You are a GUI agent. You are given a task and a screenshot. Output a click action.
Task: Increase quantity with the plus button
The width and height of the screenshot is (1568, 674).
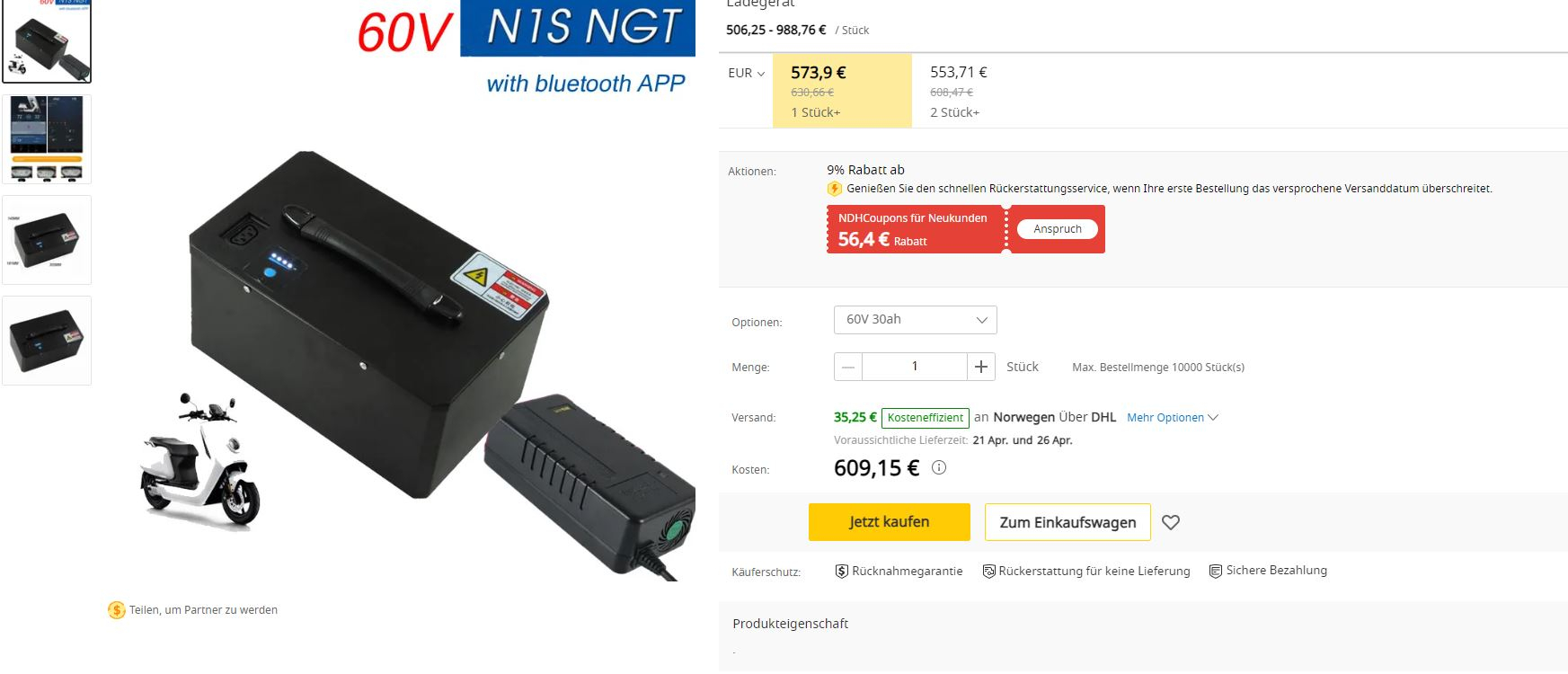point(981,367)
